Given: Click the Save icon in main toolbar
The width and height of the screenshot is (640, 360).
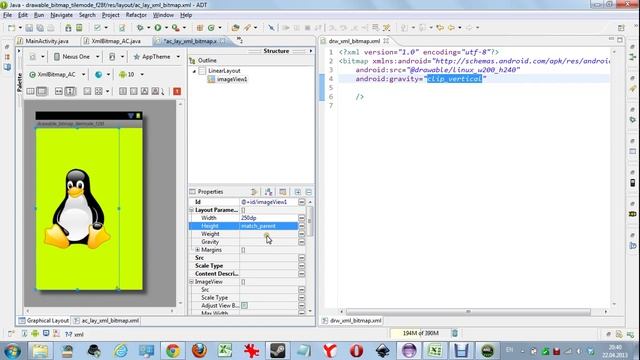Looking at the screenshot, I should [x=29, y=28].
